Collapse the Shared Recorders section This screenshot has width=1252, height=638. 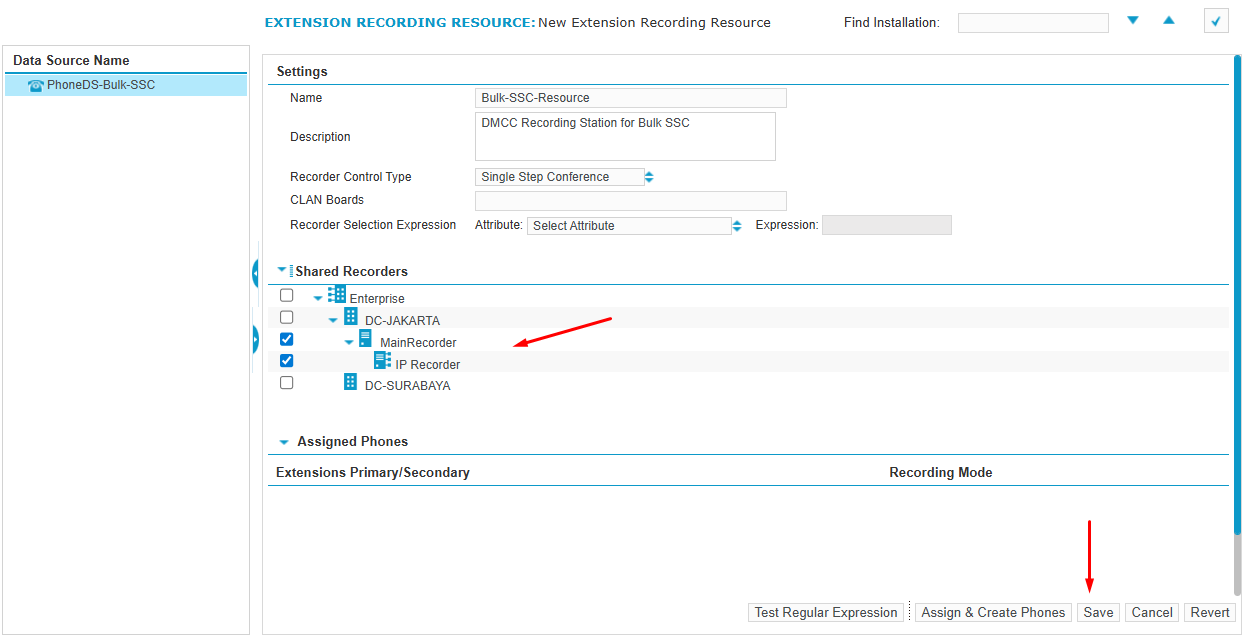pyautogui.click(x=283, y=271)
